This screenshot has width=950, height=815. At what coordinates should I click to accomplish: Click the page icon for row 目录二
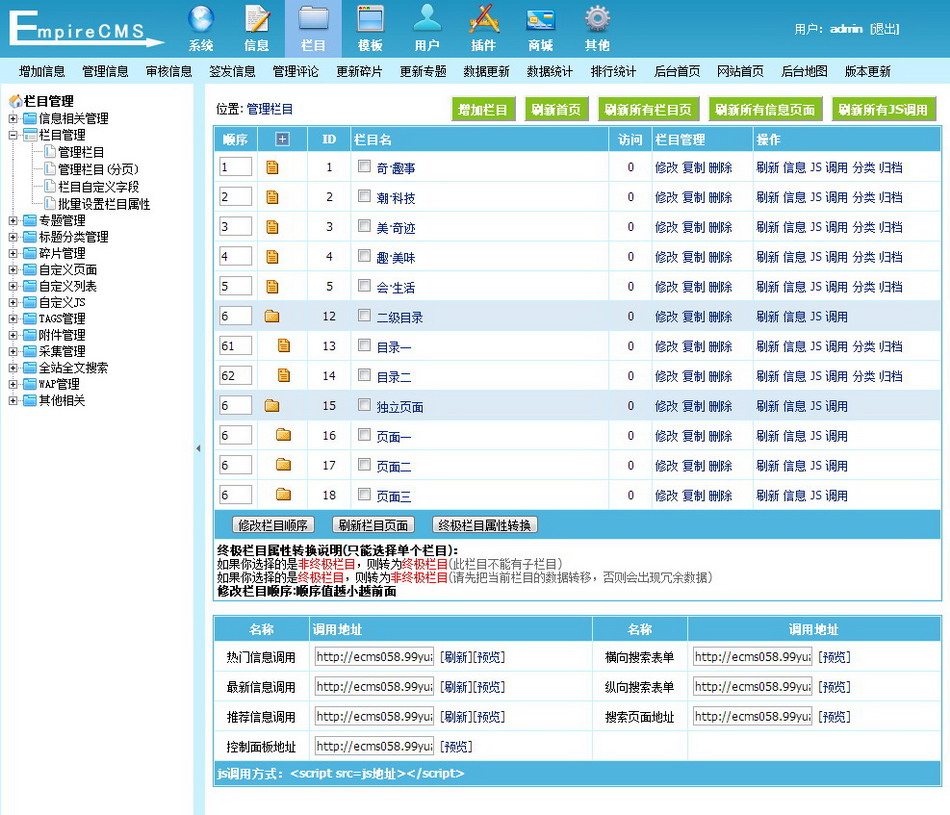pos(284,375)
